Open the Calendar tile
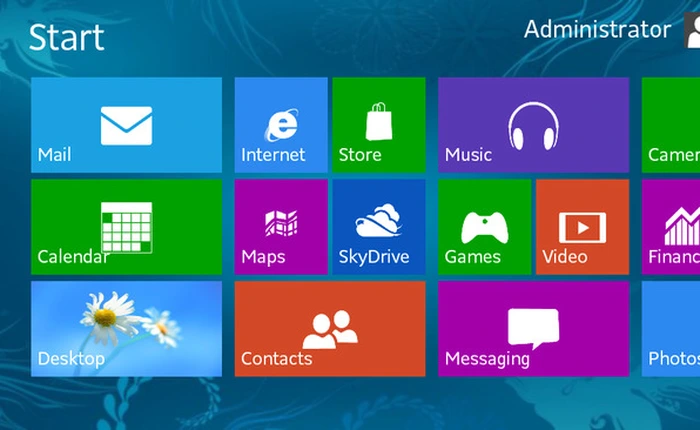 pyautogui.click(x=126, y=227)
